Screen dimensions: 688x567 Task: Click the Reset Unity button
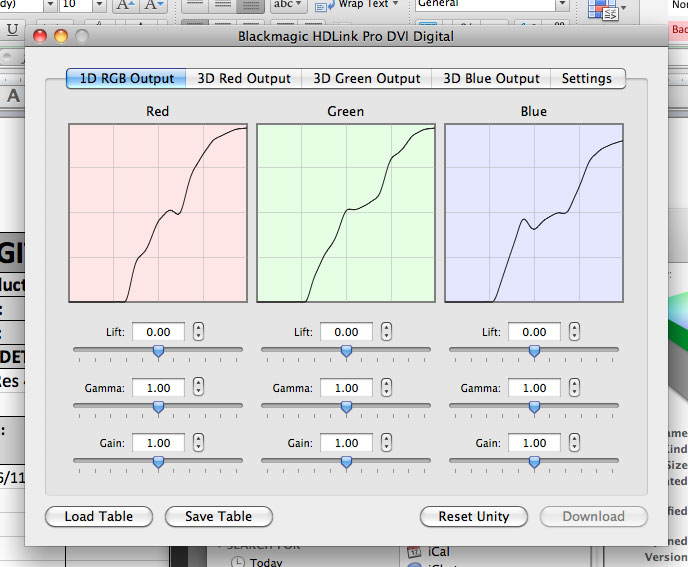pyautogui.click(x=473, y=517)
